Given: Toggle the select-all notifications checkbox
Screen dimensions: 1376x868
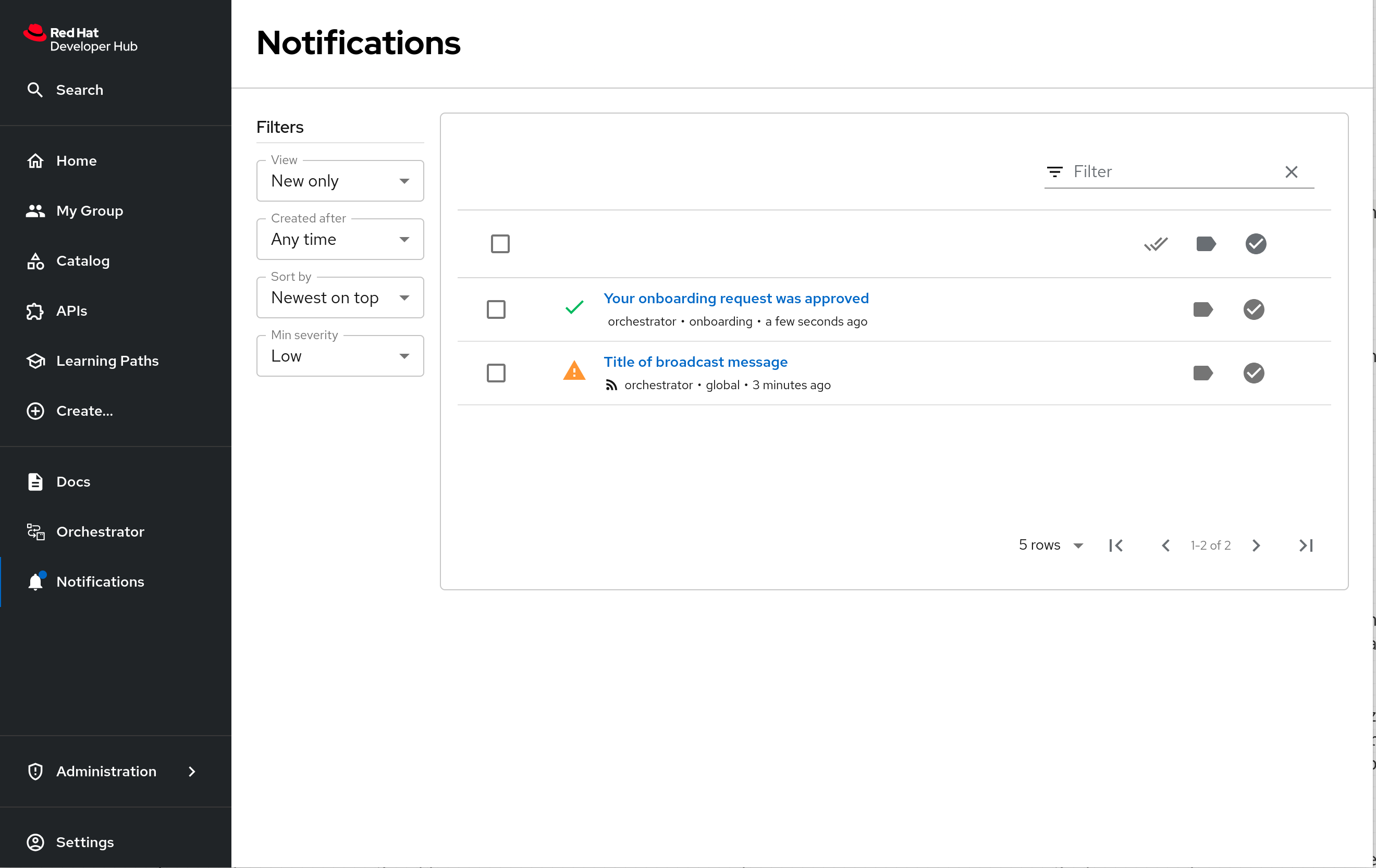Looking at the screenshot, I should 500,244.
